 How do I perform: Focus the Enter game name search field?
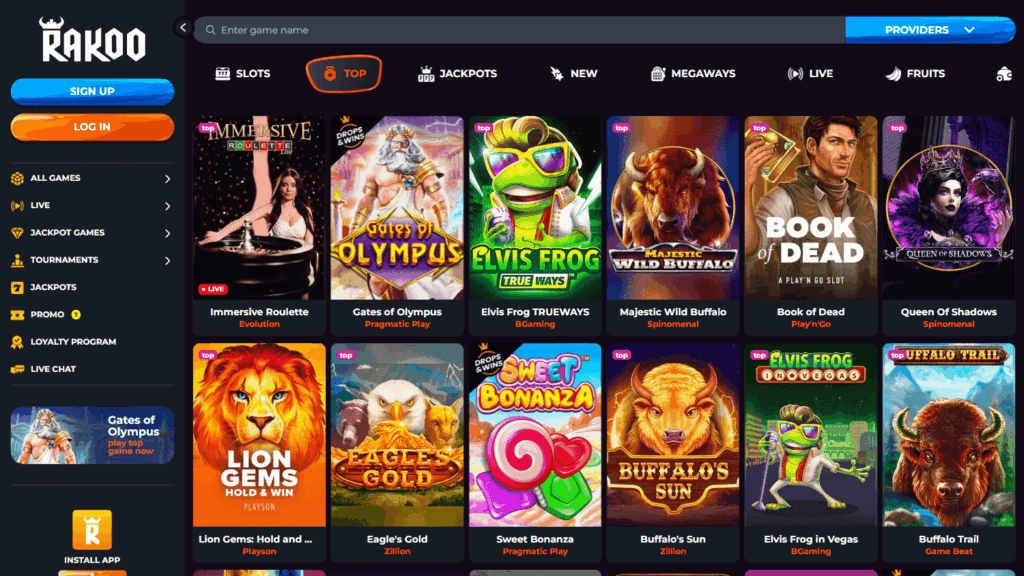[x=519, y=30]
